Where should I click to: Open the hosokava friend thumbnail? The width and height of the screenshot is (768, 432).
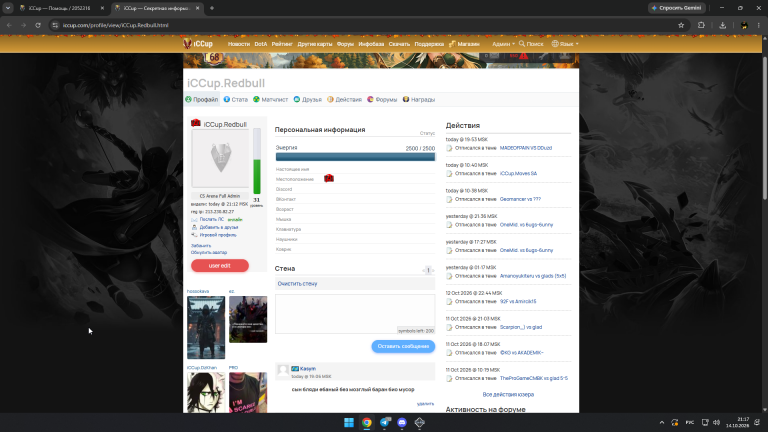coord(206,327)
